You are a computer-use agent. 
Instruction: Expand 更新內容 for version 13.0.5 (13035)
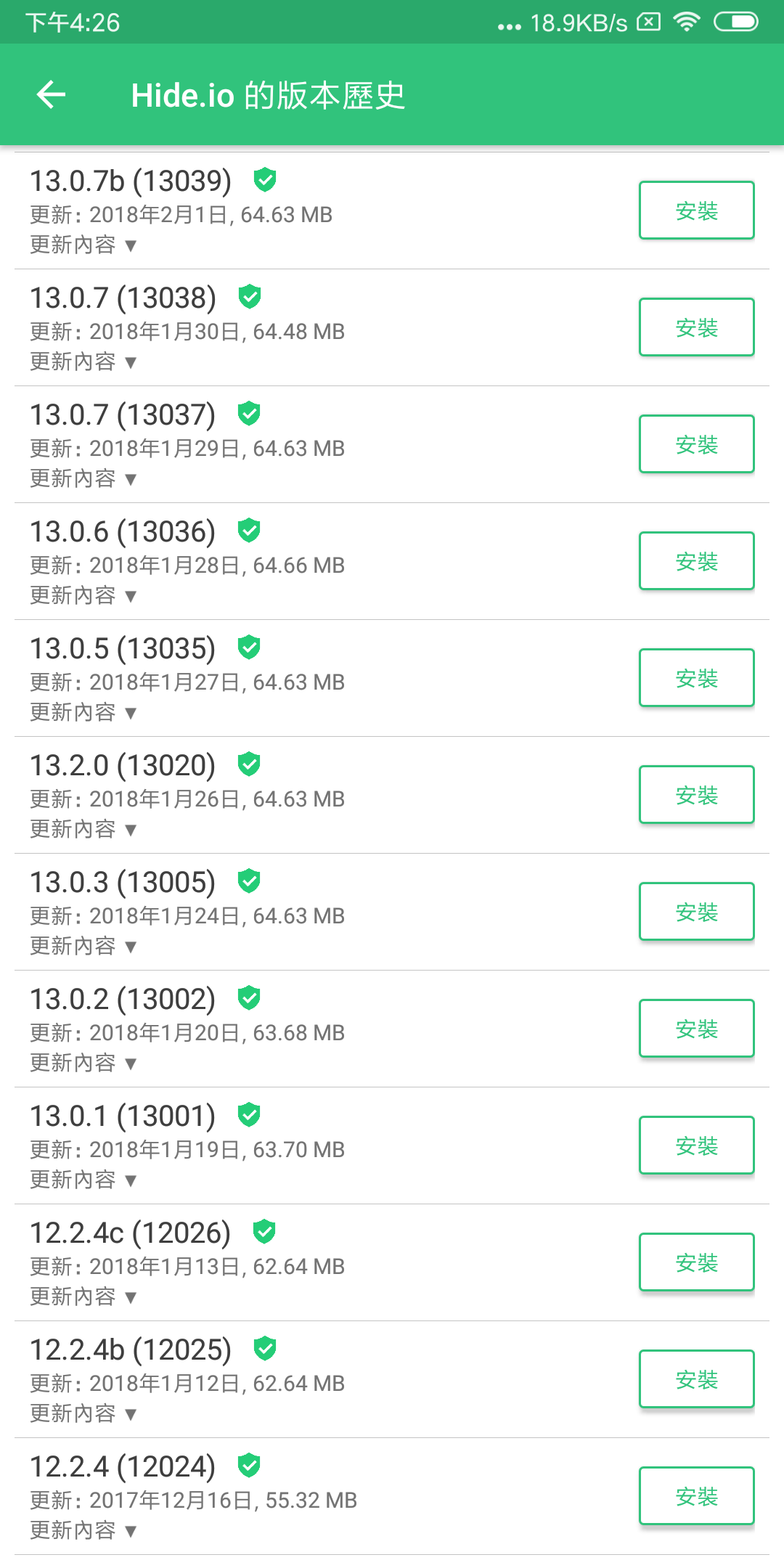(x=83, y=712)
